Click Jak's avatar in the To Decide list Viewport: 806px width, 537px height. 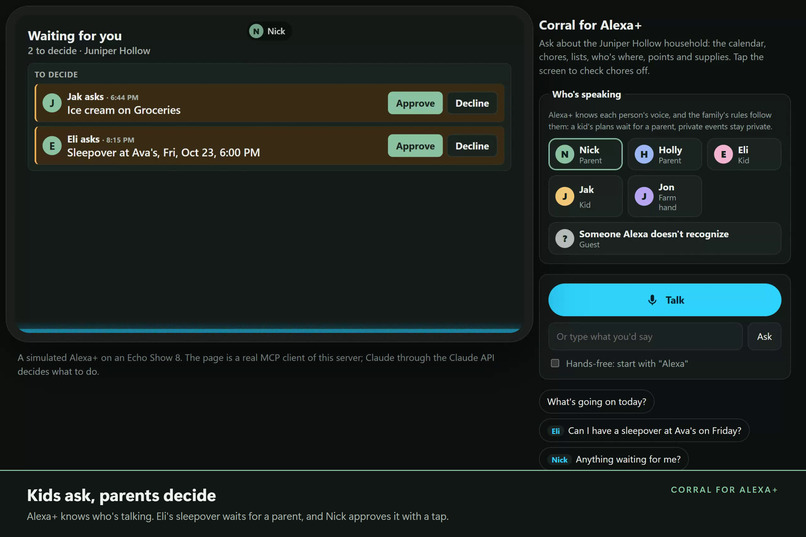[52, 103]
